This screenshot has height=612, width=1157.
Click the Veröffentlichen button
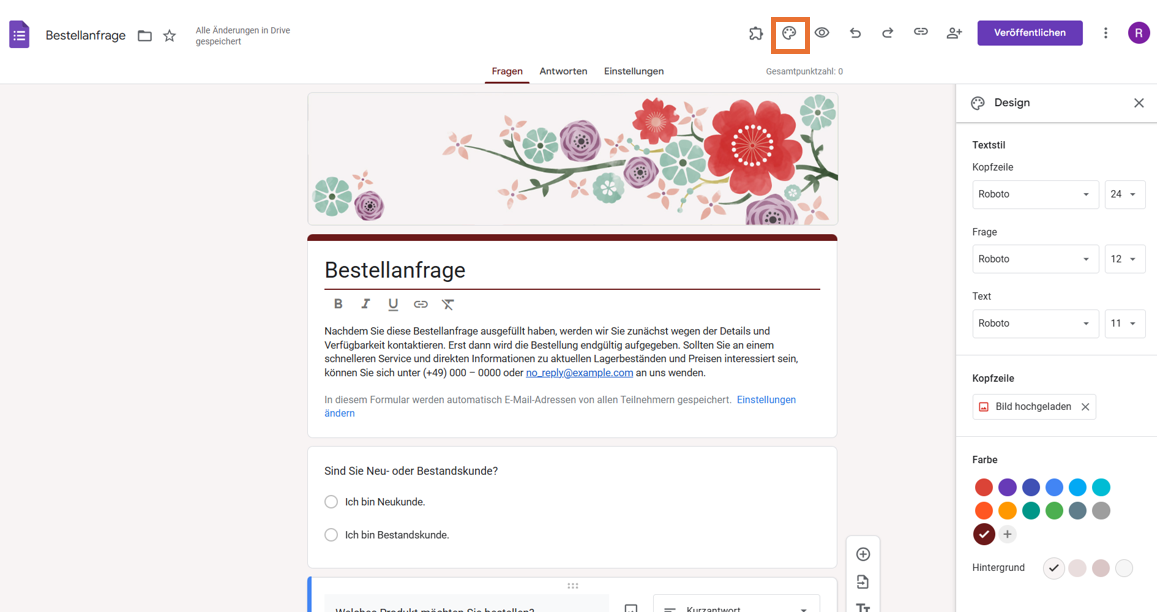(x=1029, y=32)
